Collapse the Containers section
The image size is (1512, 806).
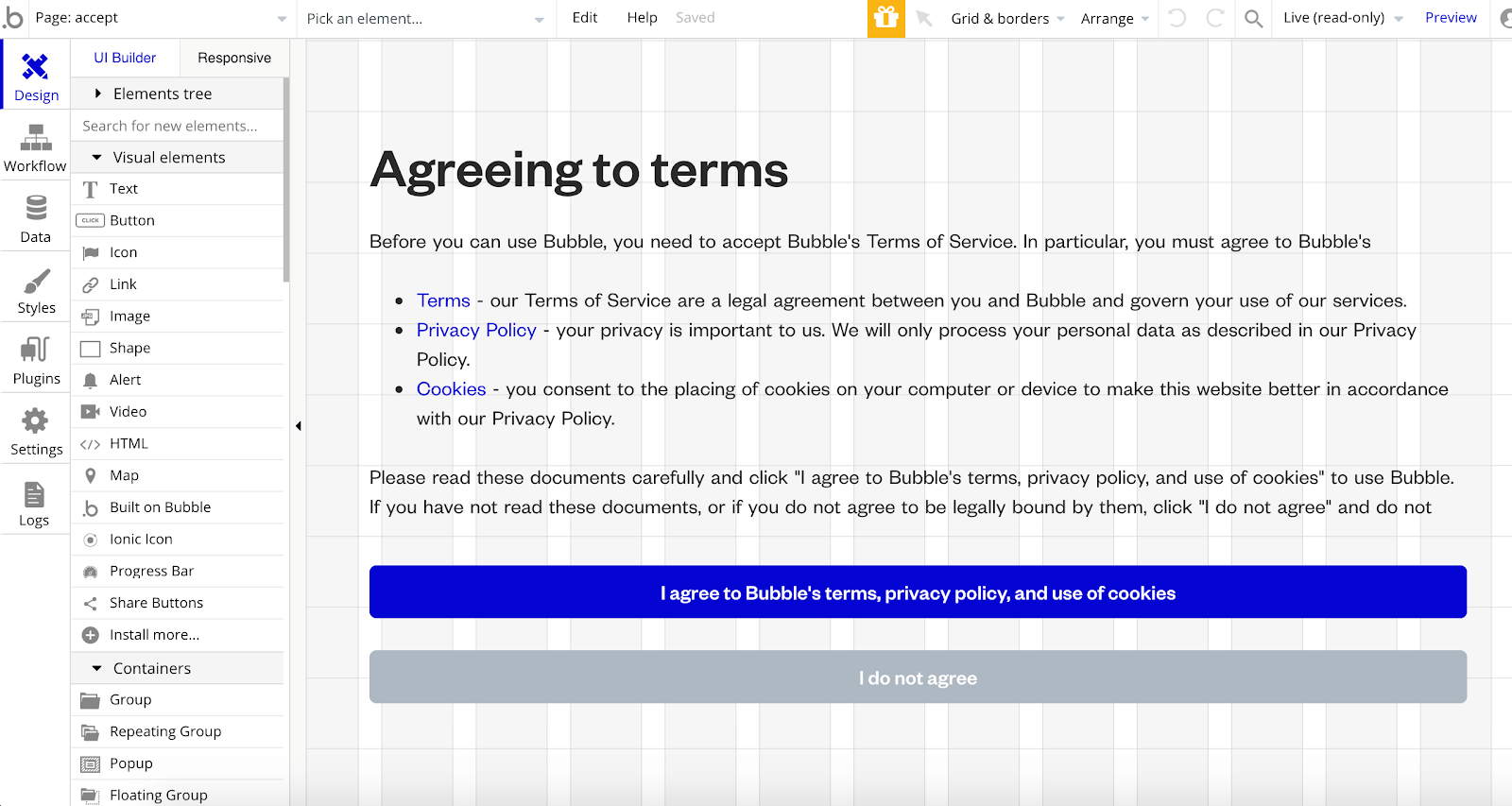point(178,668)
